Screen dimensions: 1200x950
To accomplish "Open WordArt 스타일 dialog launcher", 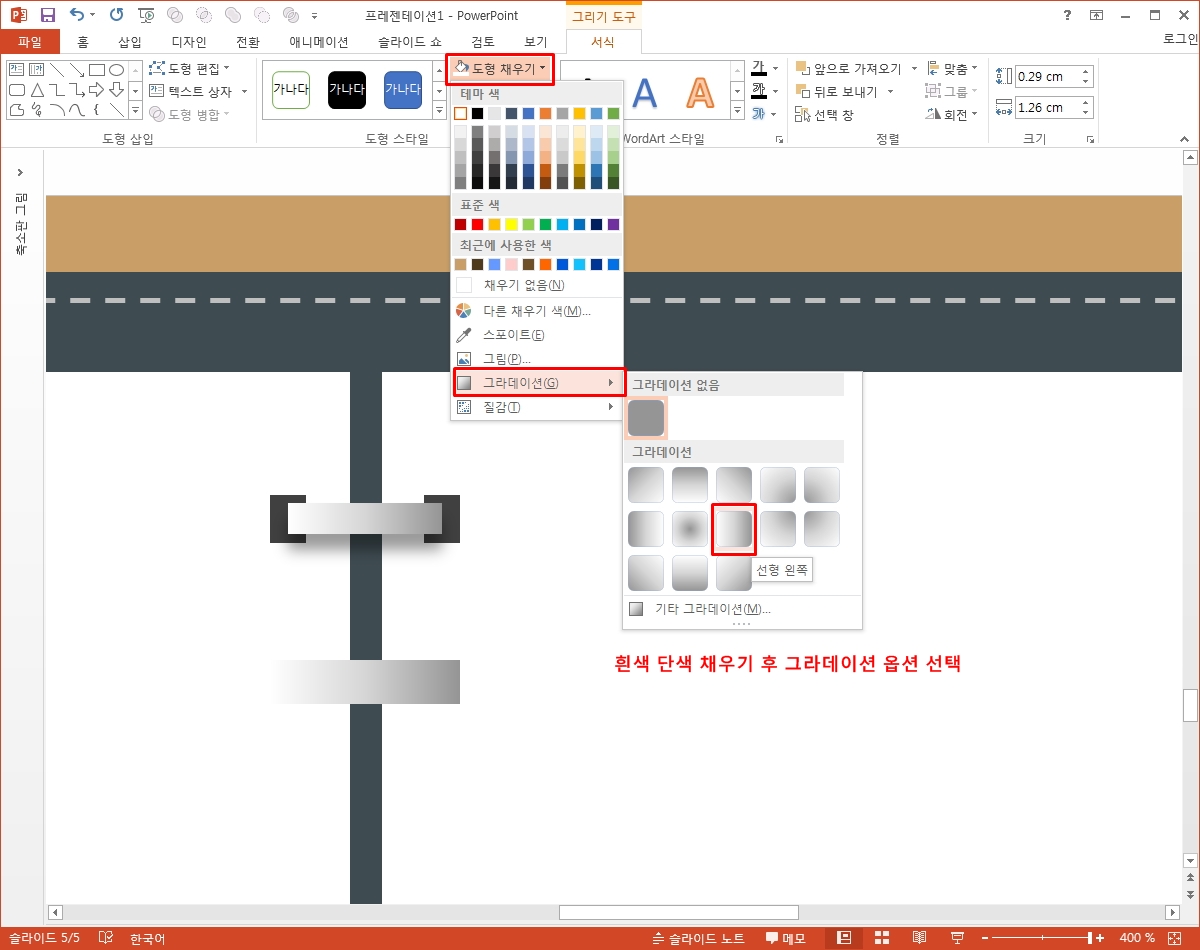I will coord(779,140).
